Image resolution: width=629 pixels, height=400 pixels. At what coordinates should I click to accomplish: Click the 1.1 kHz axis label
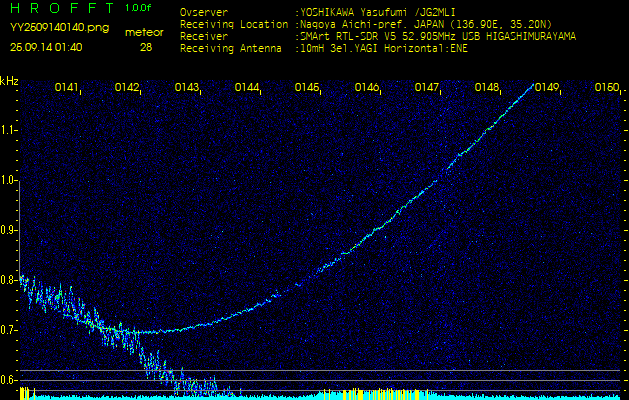point(7,130)
